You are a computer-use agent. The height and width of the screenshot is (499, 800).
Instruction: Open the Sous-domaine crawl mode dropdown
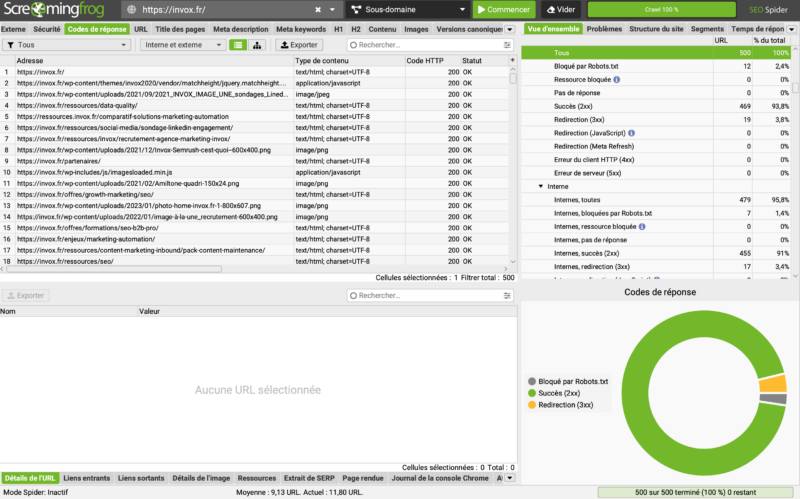[x=408, y=10]
